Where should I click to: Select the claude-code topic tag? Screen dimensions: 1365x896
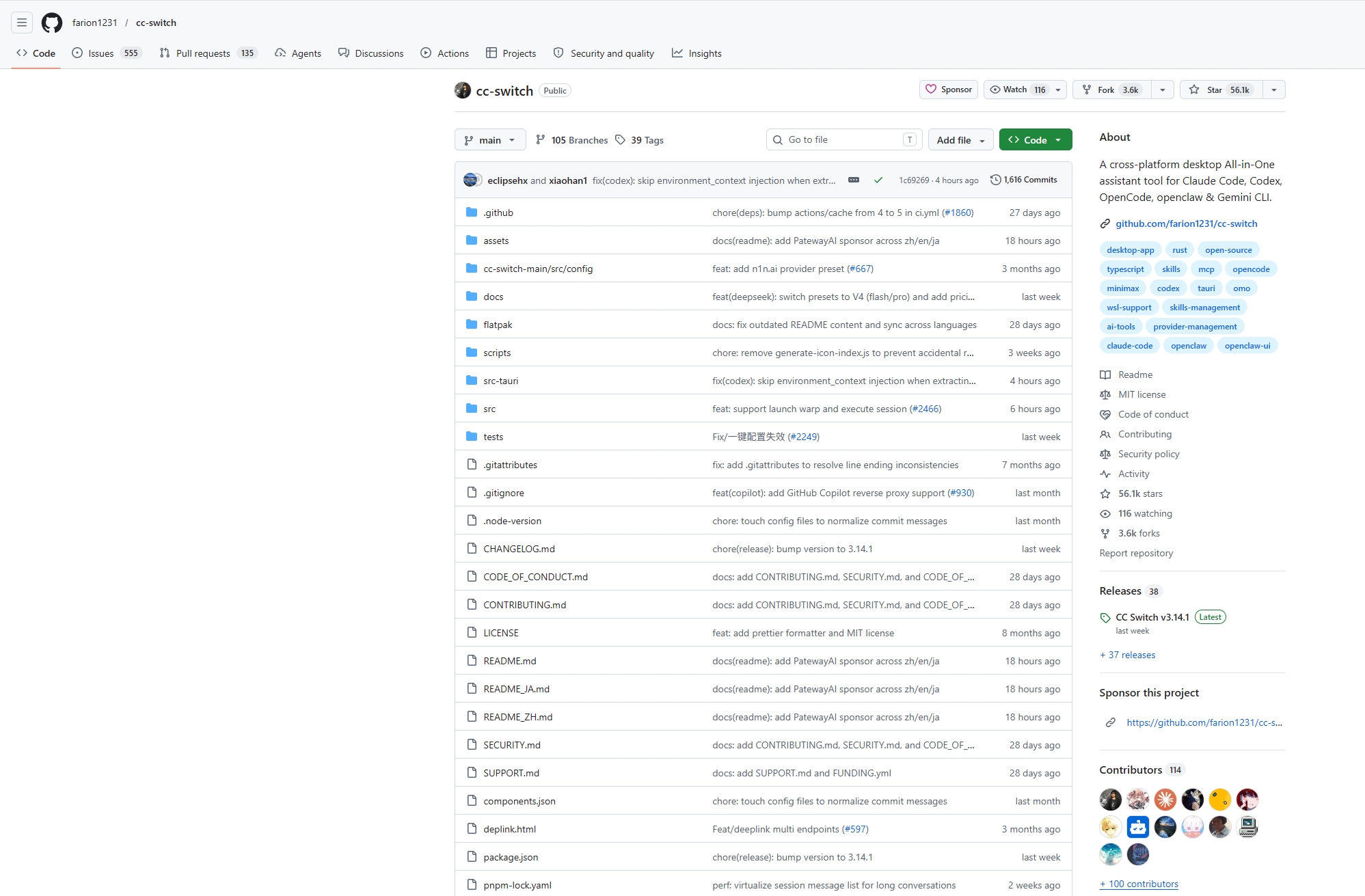[1130, 346]
